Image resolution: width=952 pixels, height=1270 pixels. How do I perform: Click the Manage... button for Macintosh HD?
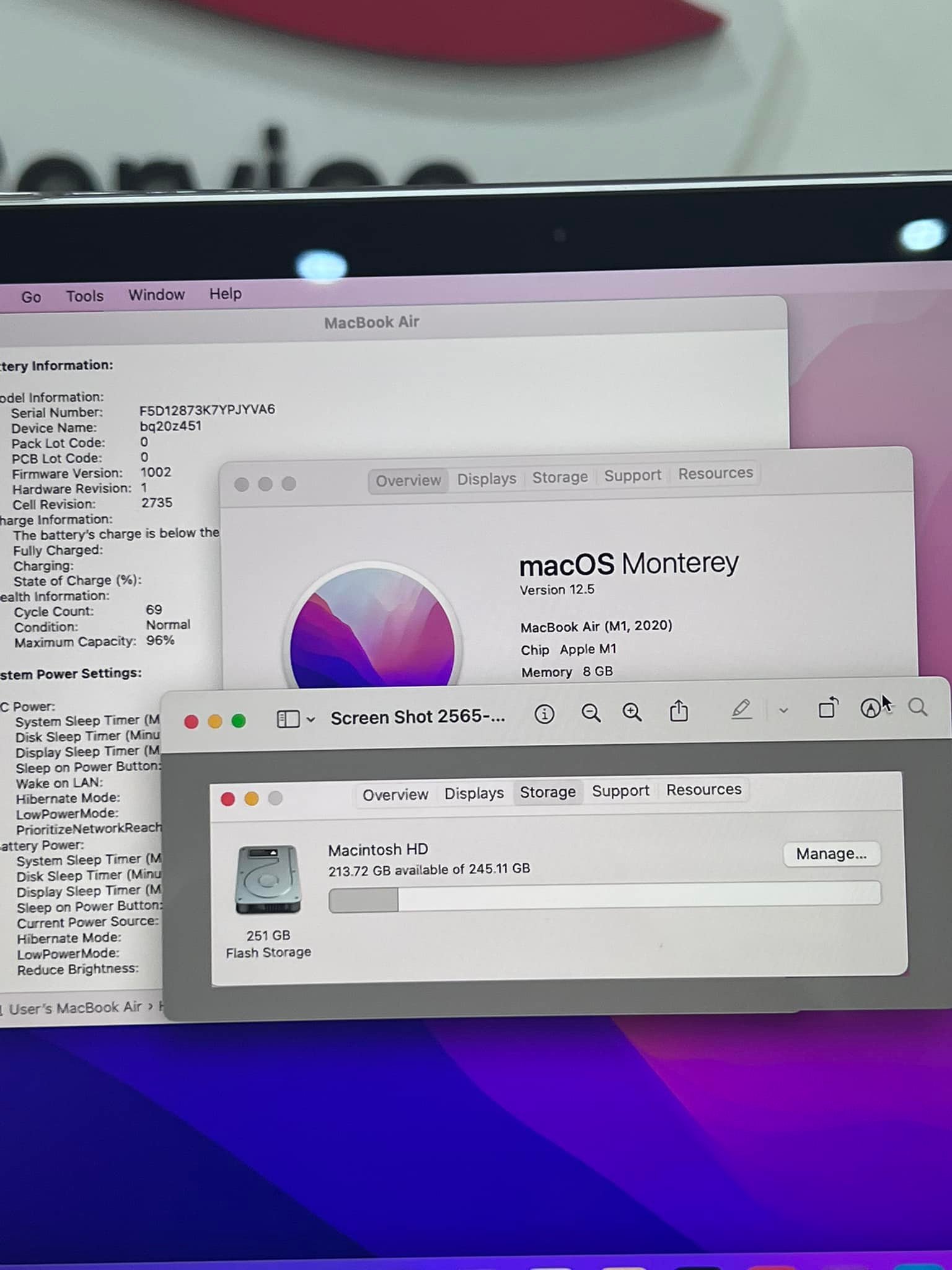[x=831, y=854]
